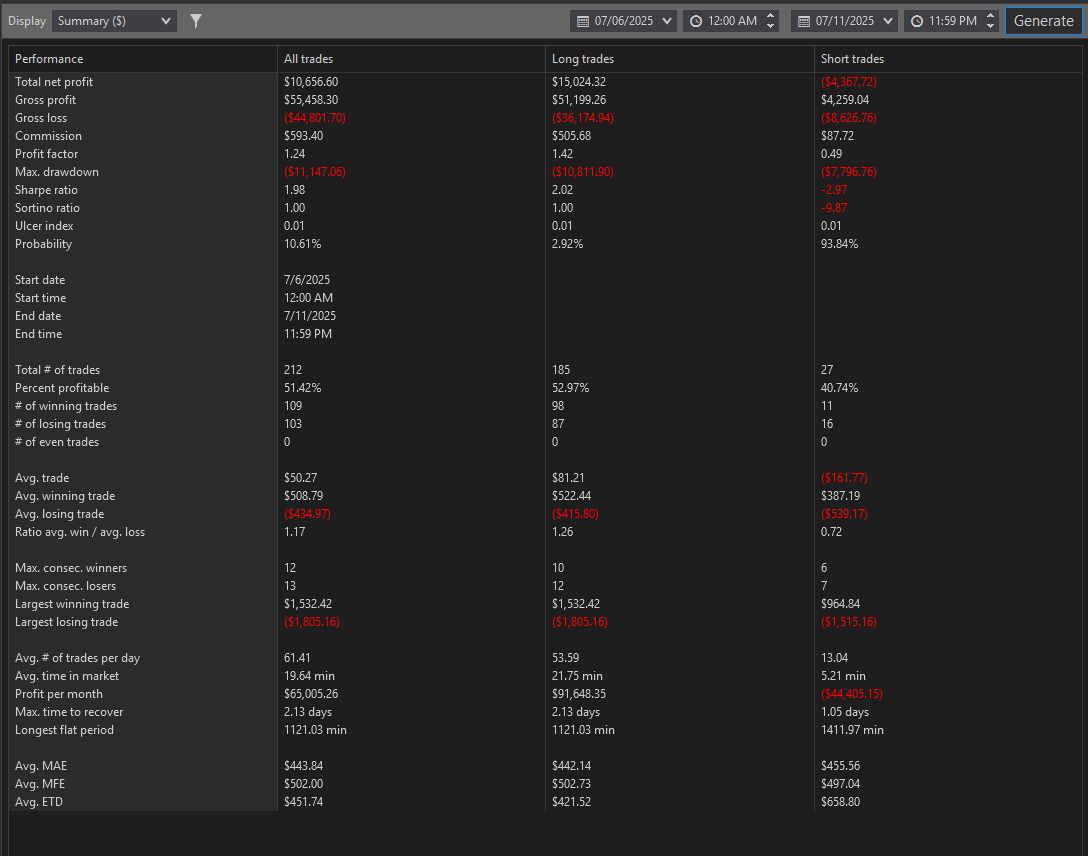Click Short trades net profit ($4,367.72)

click(x=849, y=82)
